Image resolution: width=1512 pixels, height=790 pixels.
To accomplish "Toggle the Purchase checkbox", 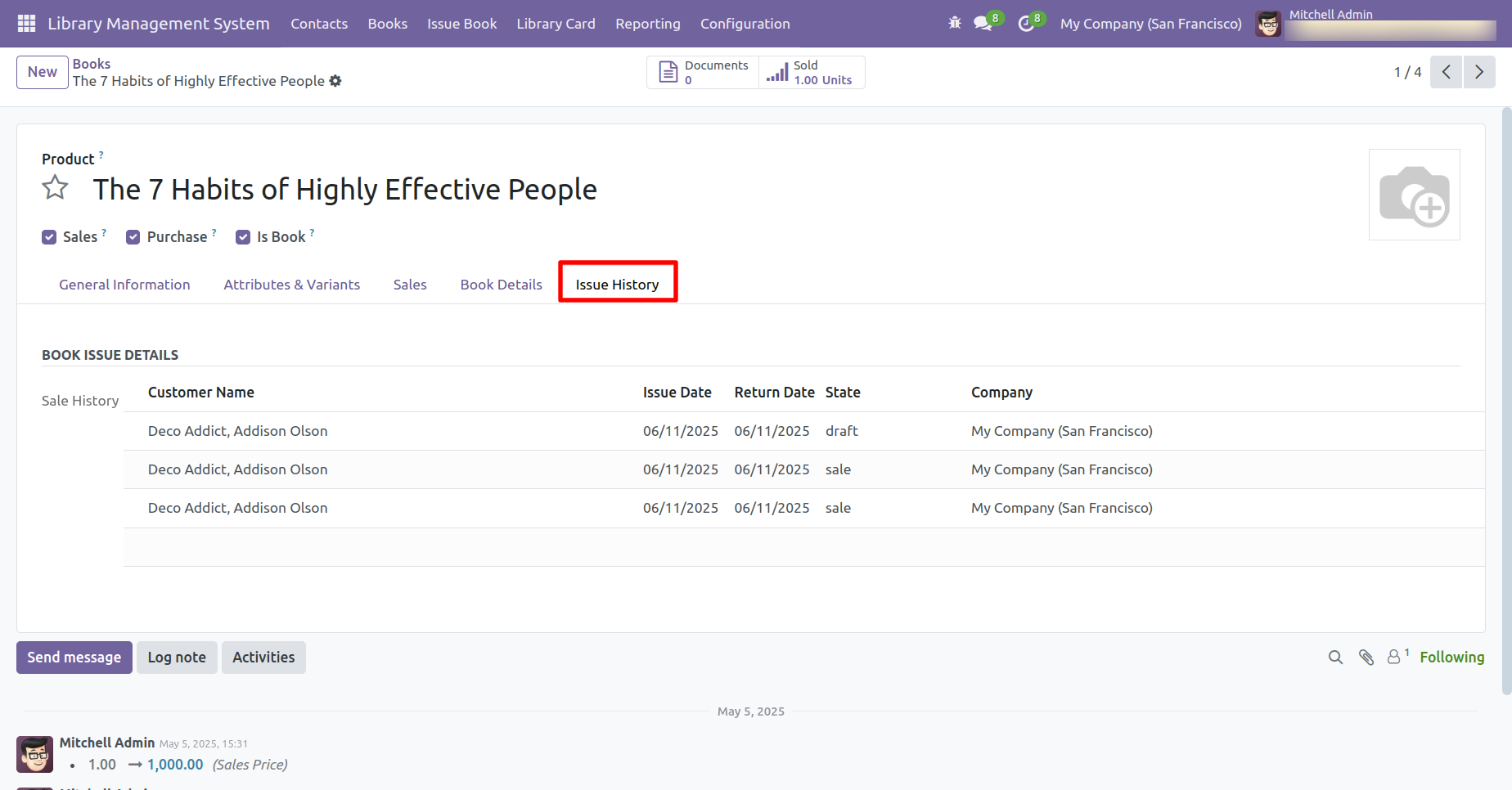I will point(133,237).
